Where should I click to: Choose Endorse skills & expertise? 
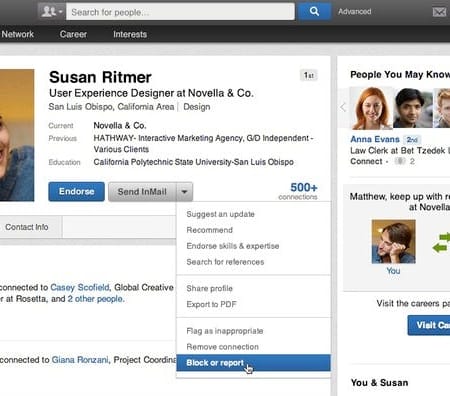[x=233, y=246]
